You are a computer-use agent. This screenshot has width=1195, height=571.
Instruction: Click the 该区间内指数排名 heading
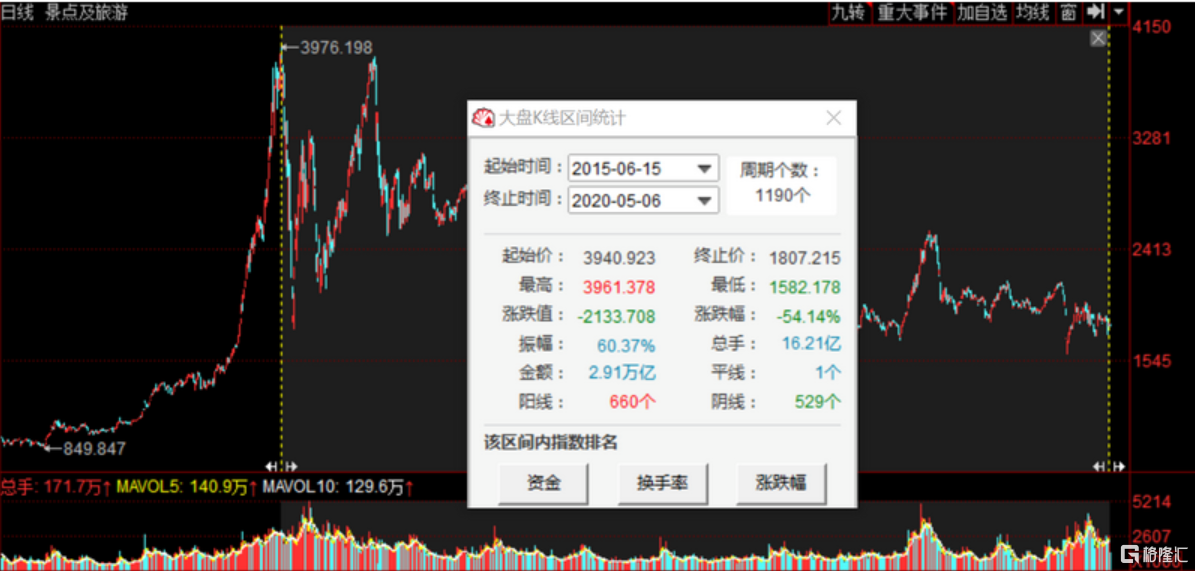tap(551, 443)
